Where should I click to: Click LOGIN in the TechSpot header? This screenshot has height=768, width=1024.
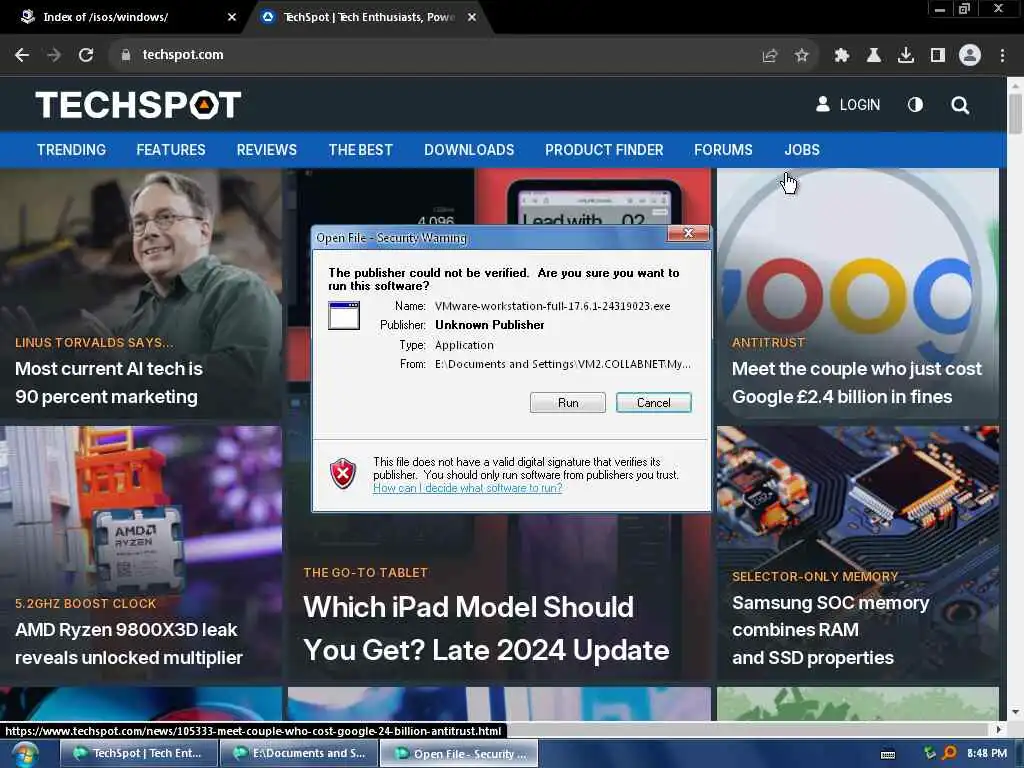point(848,104)
